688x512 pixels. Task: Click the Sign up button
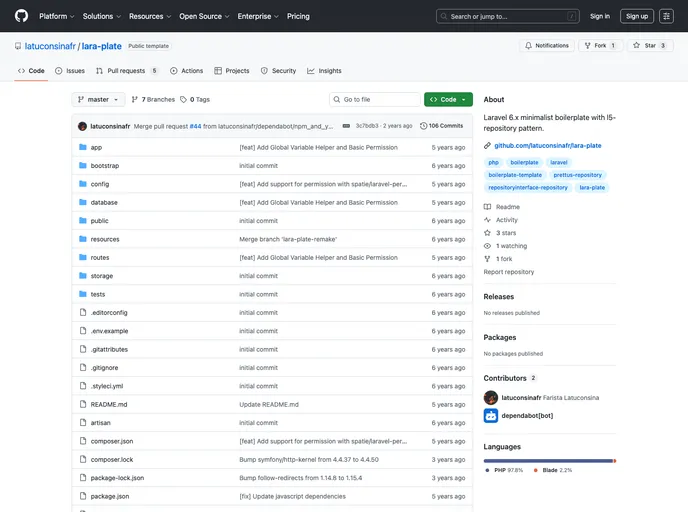[x=636, y=16]
